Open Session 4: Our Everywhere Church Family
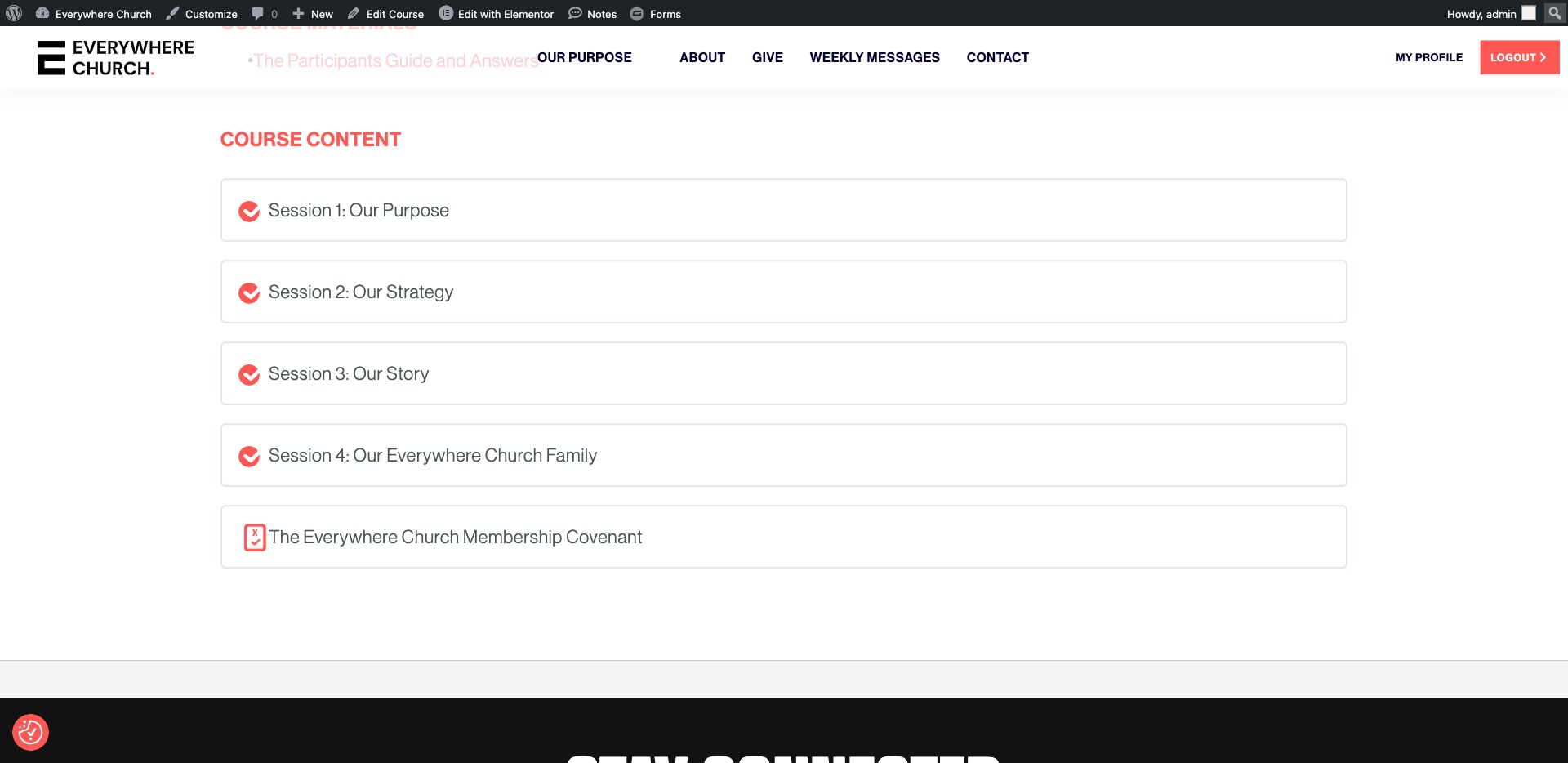1568x763 pixels. (x=783, y=455)
